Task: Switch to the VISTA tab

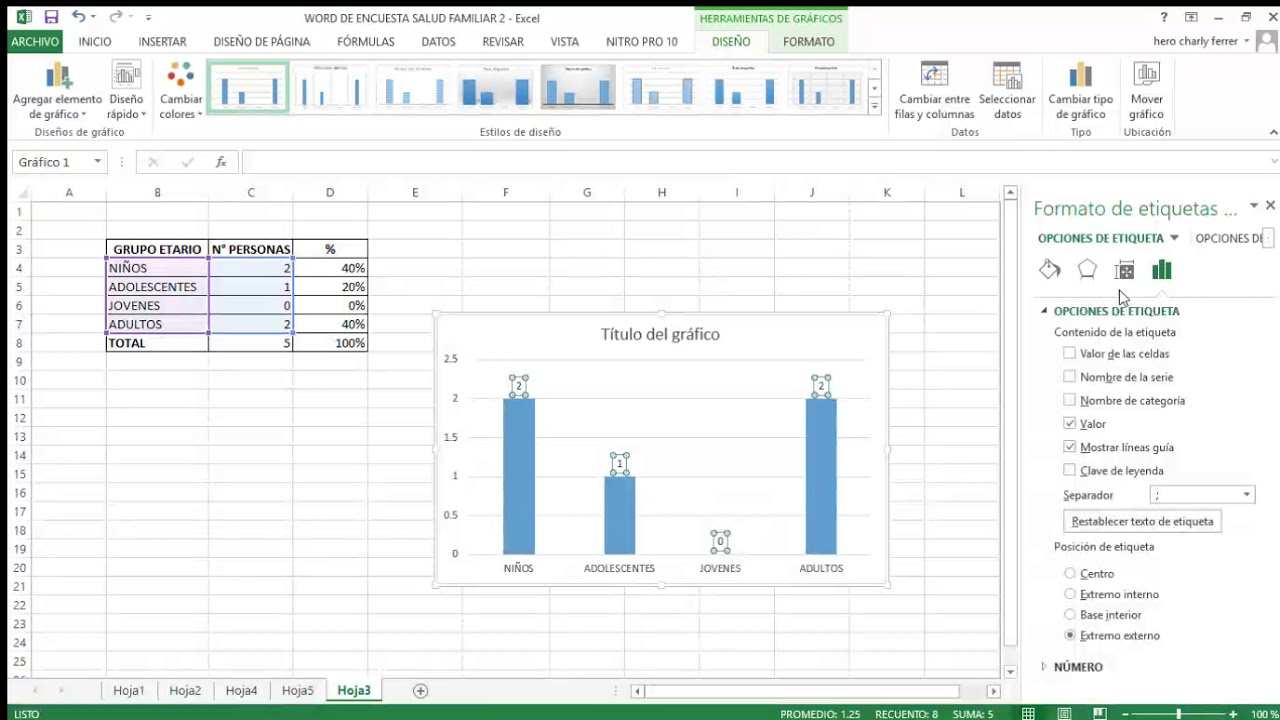Action: (x=565, y=42)
